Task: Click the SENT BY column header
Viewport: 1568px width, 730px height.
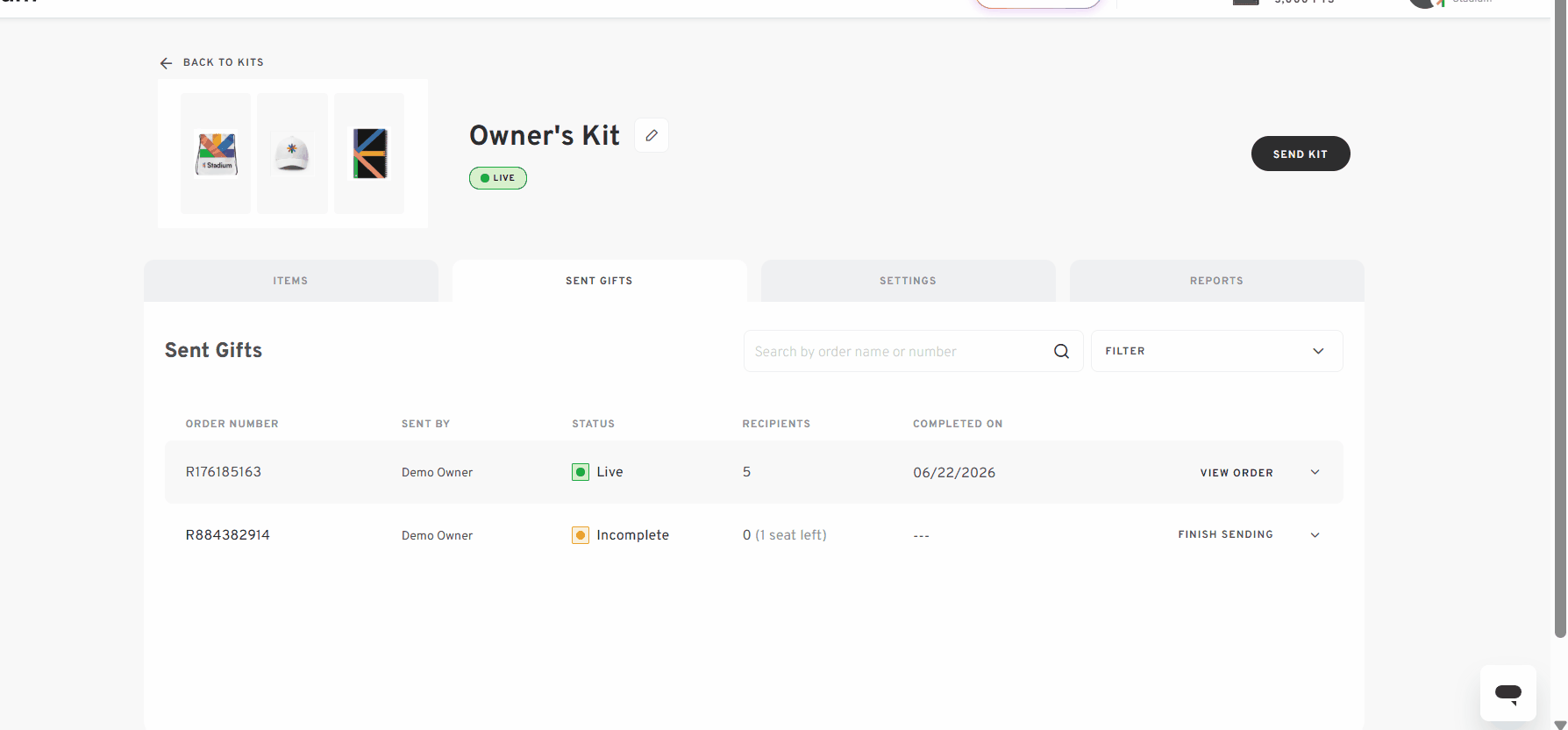Action: (x=426, y=424)
